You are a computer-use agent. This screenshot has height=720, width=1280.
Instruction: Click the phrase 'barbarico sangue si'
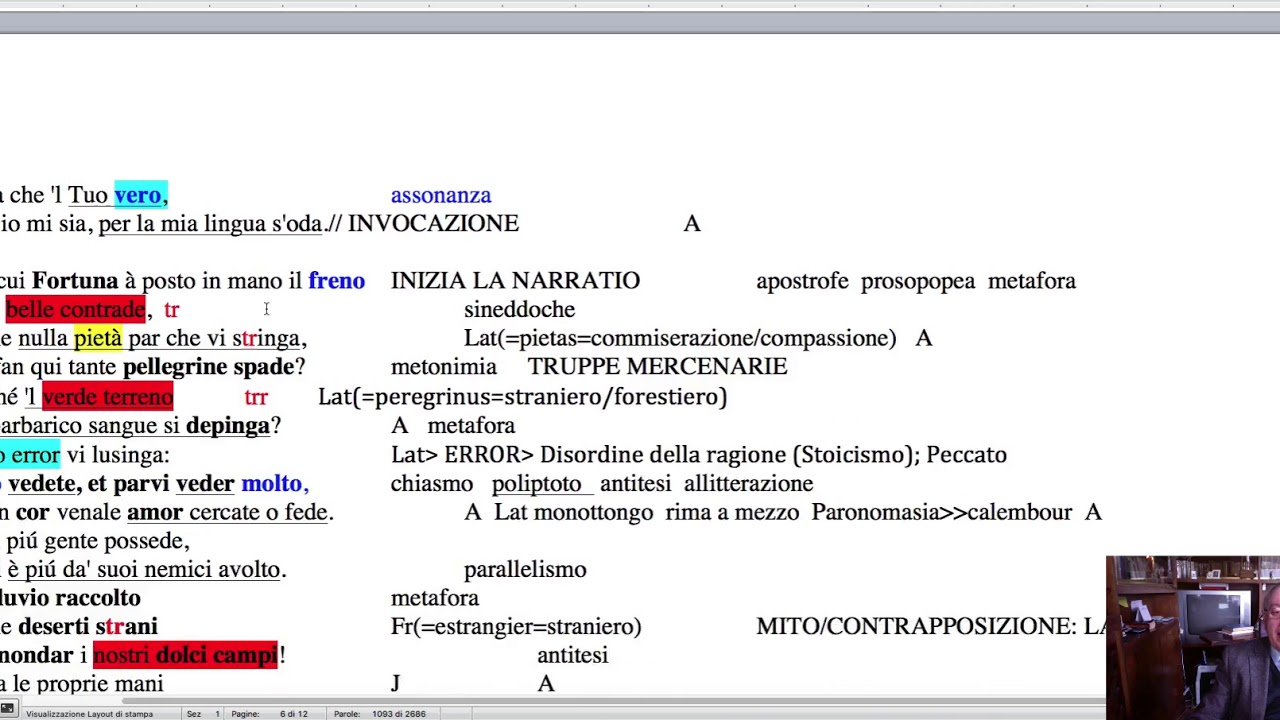tap(88, 426)
